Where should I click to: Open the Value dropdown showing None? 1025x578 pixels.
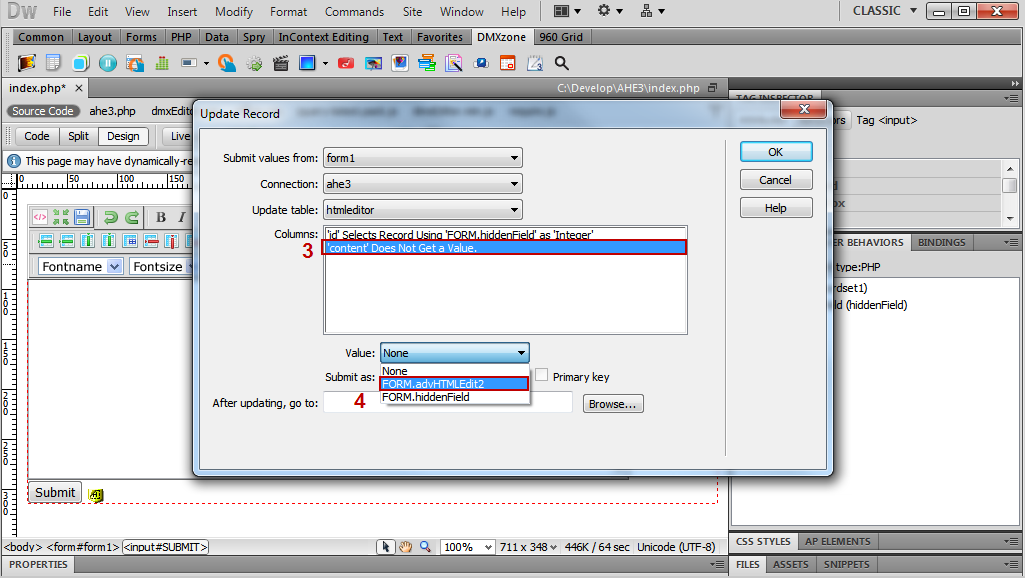[x=454, y=353]
